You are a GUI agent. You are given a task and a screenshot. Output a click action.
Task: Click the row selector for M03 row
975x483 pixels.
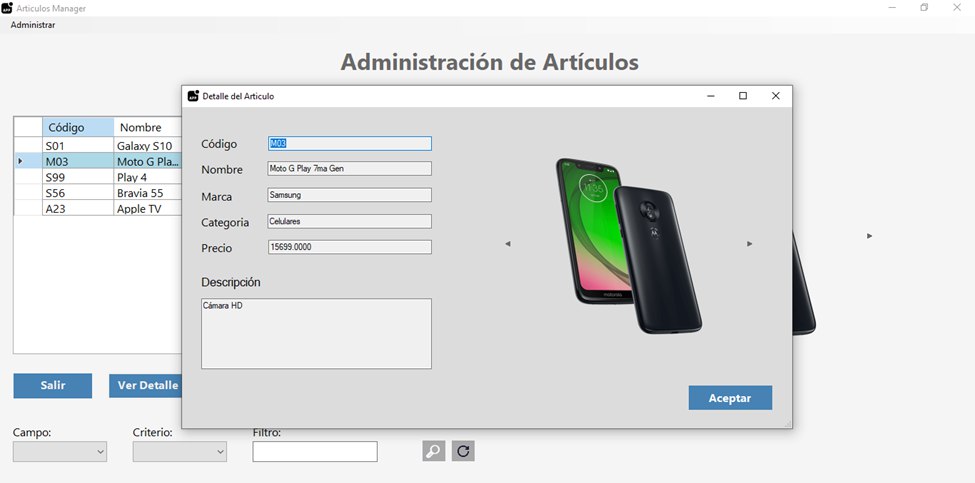(x=28, y=161)
